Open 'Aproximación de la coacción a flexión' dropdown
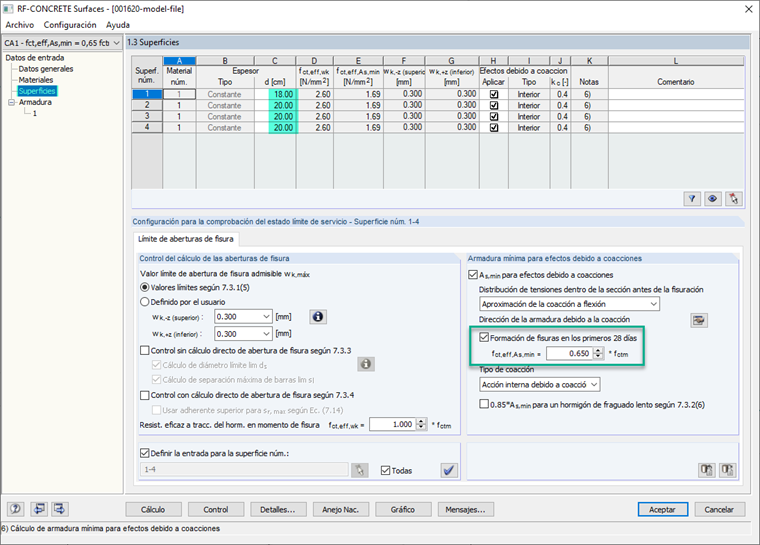Image resolution: width=760 pixels, height=545 pixels. (x=653, y=304)
